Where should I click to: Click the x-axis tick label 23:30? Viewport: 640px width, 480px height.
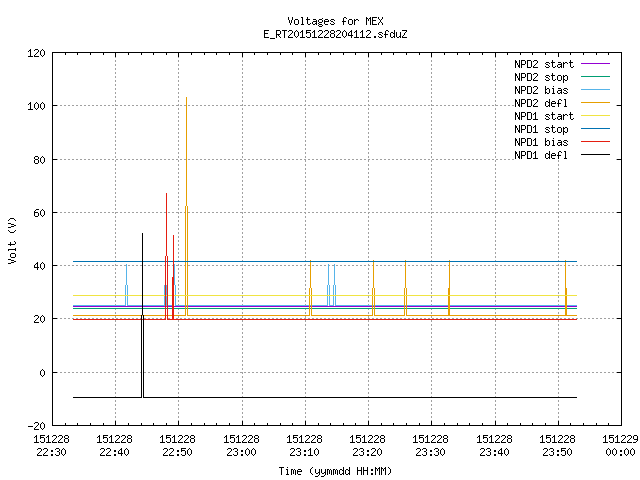[430, 452]
